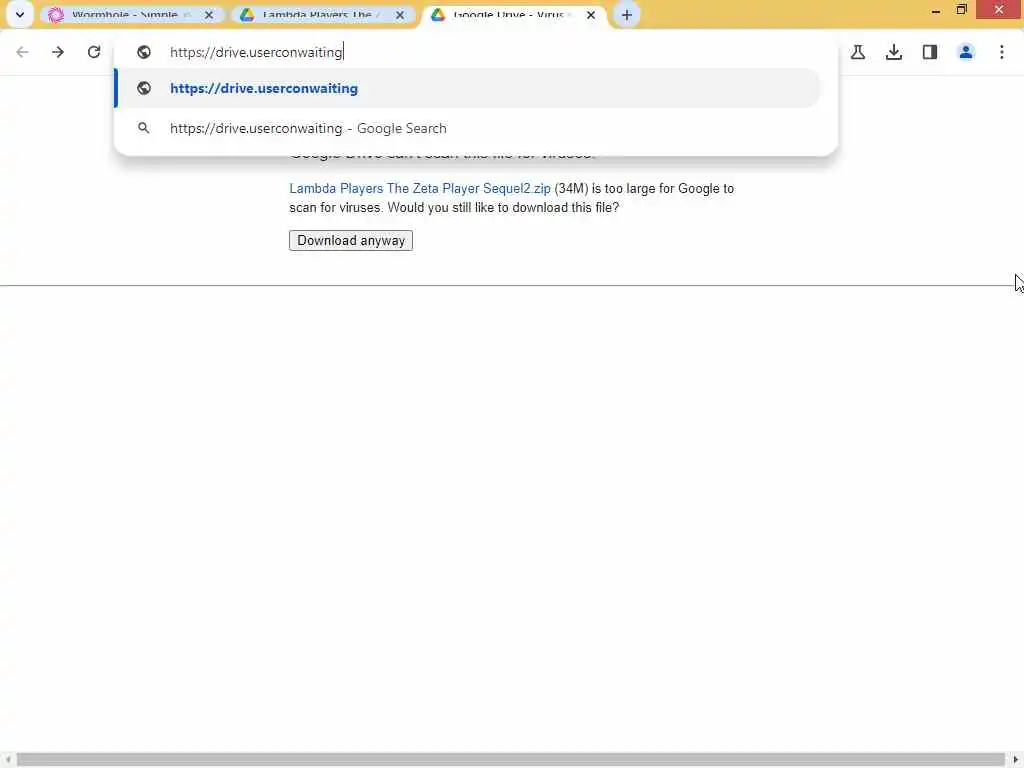Go back to the previous page

pos(22,52)
